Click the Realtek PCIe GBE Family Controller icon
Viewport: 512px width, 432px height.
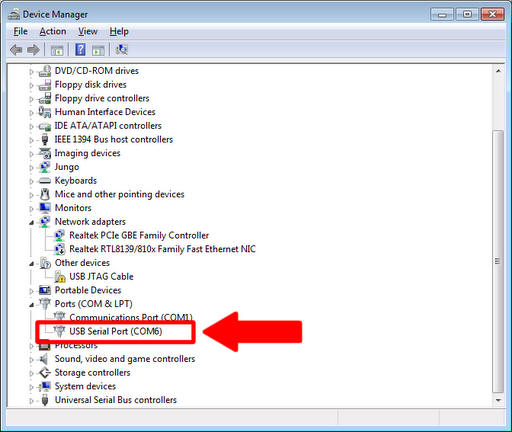[x=60, y=235]
